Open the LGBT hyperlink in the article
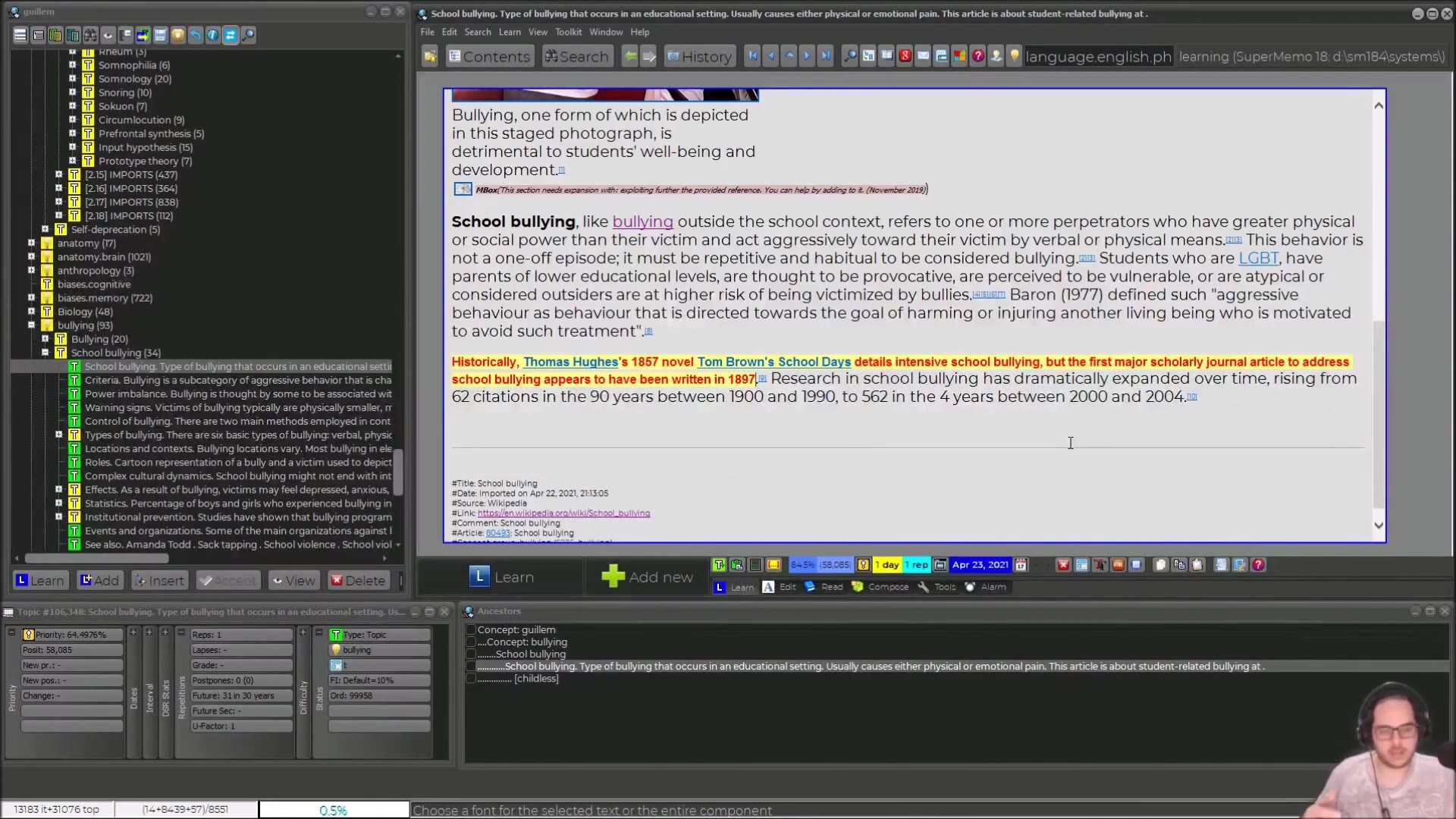Screen dimensions: 1456x819 (x=1258, y=259)
